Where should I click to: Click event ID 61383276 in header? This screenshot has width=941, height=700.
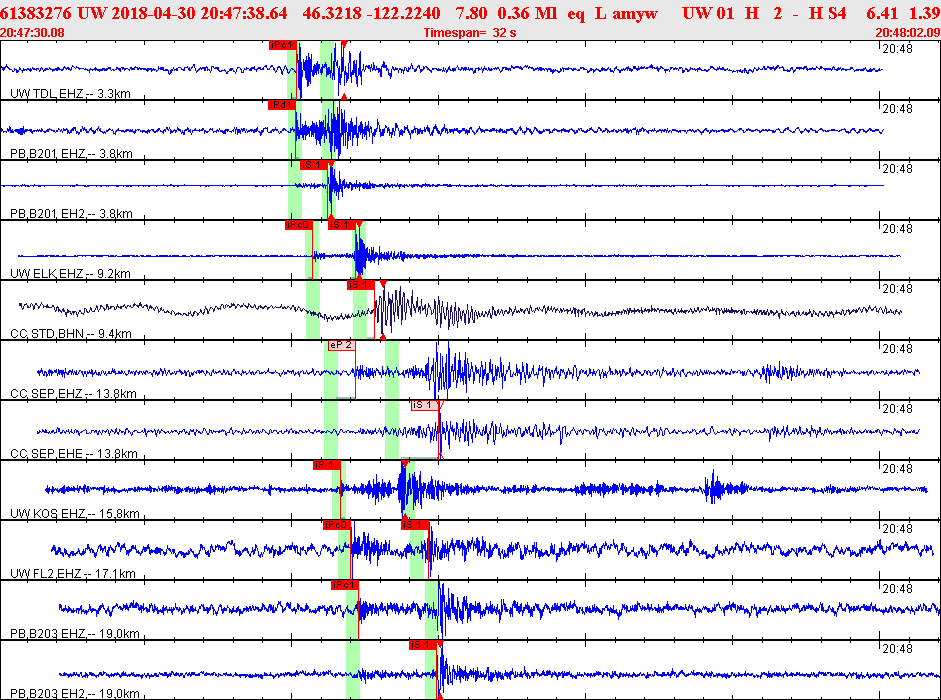[x=35, y=13]
